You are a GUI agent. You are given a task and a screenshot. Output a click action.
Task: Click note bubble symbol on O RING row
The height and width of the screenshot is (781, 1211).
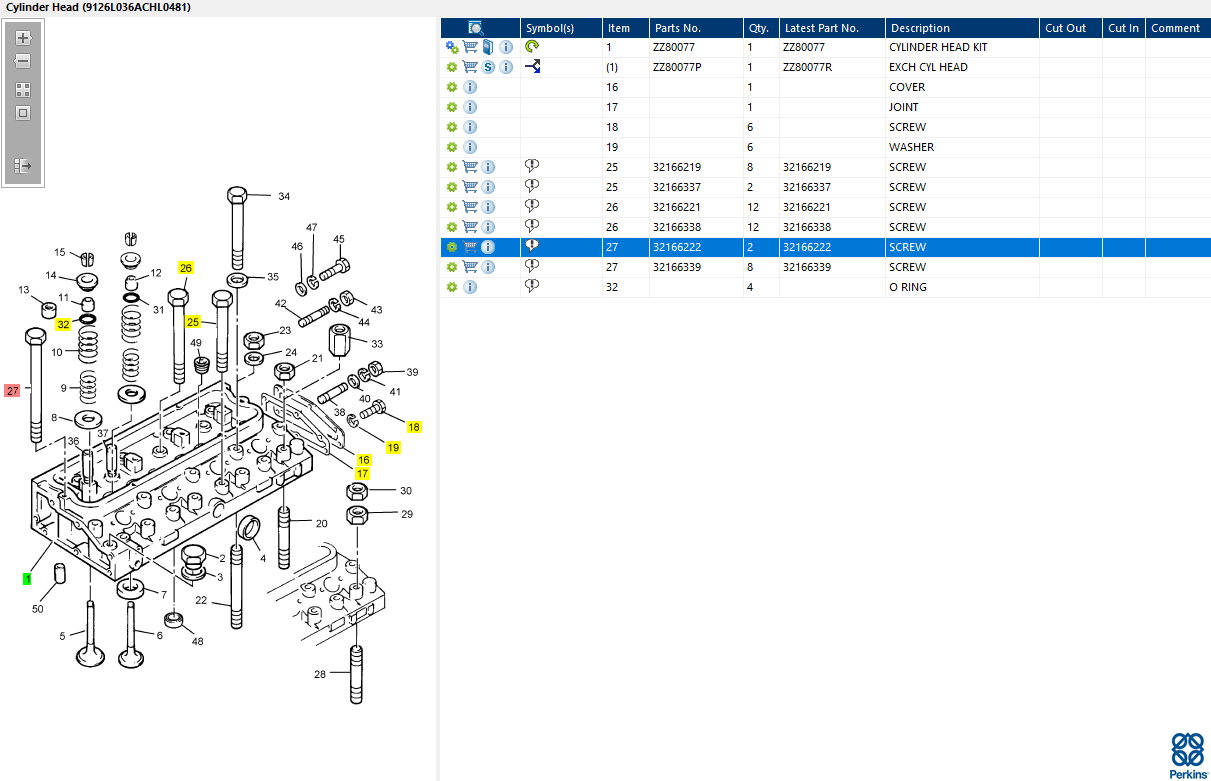(x=532, y=286)
